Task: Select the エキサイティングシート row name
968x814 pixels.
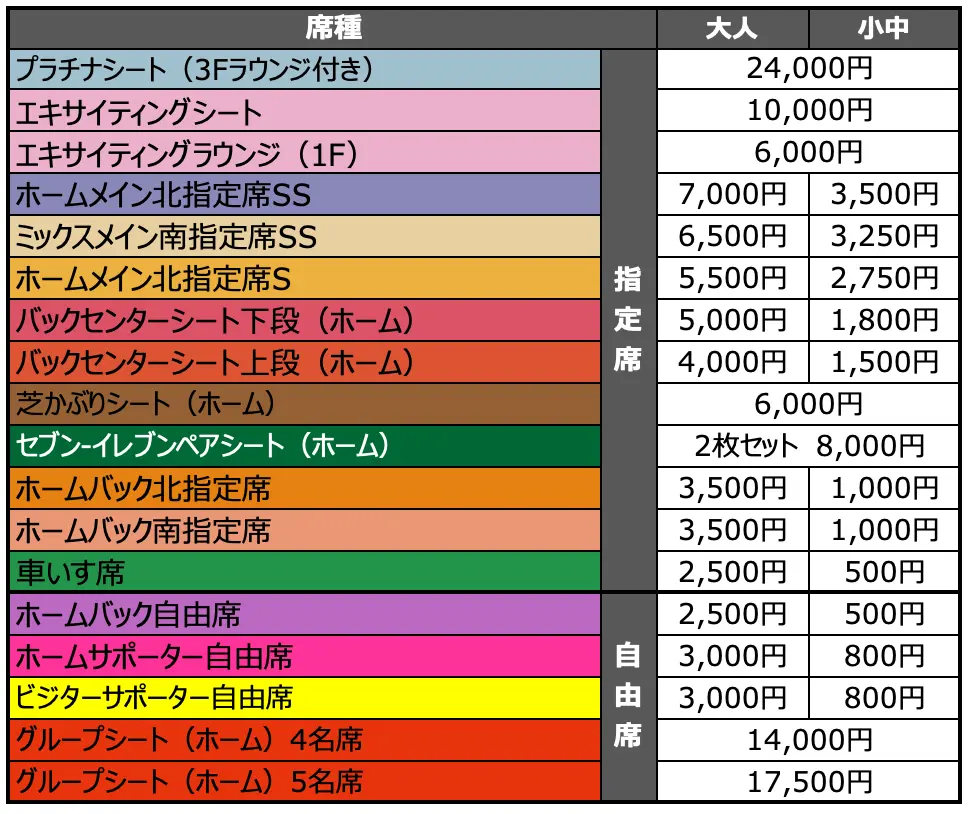Action: [x=305, y=111]
